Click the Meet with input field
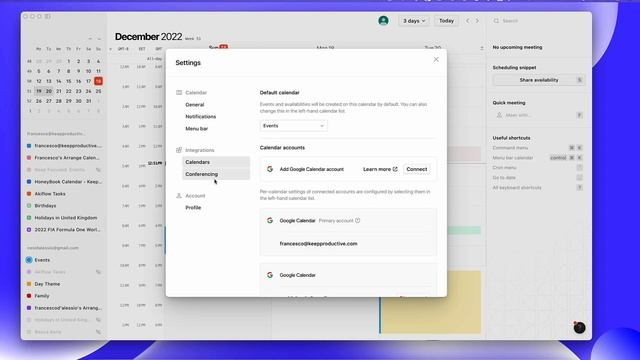Screen dimensions: 640x360 (539, 116)
